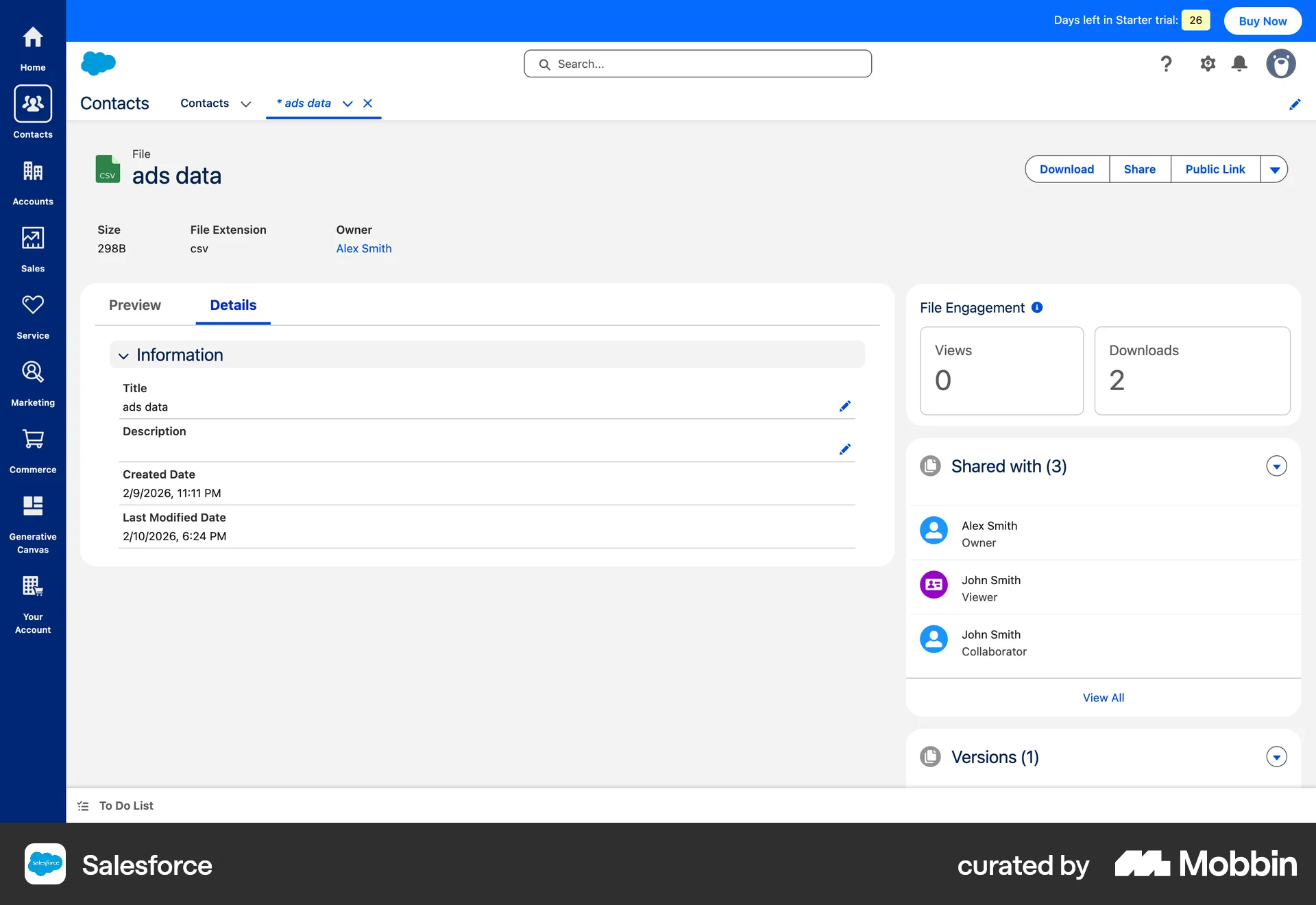The width and height of the screenshot is (1316, 905).
Task: Select the Commerce cart icon
Action: (32, 439)
